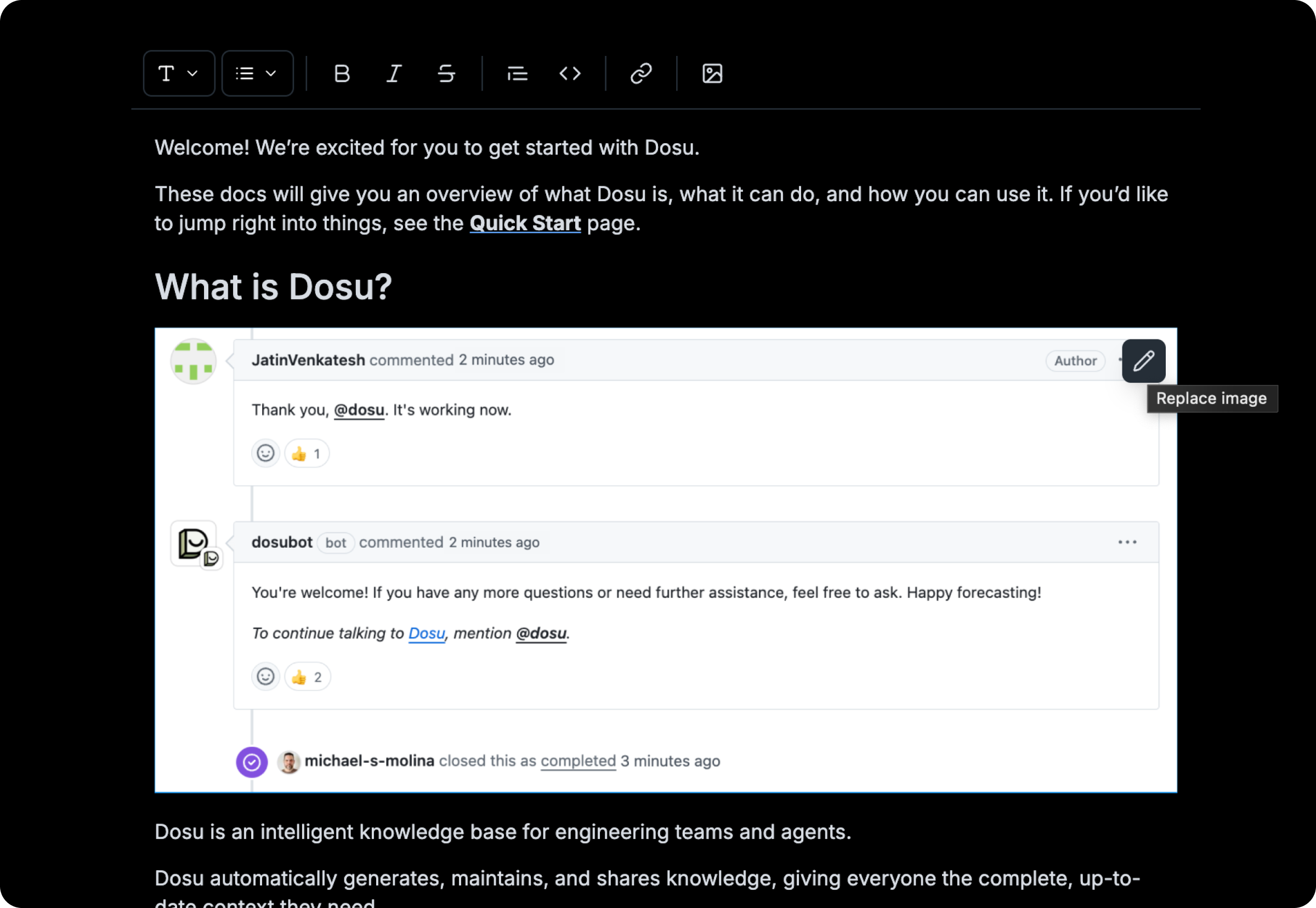Toggle bold formatting in the toolbar

click(x=342, y=73)
